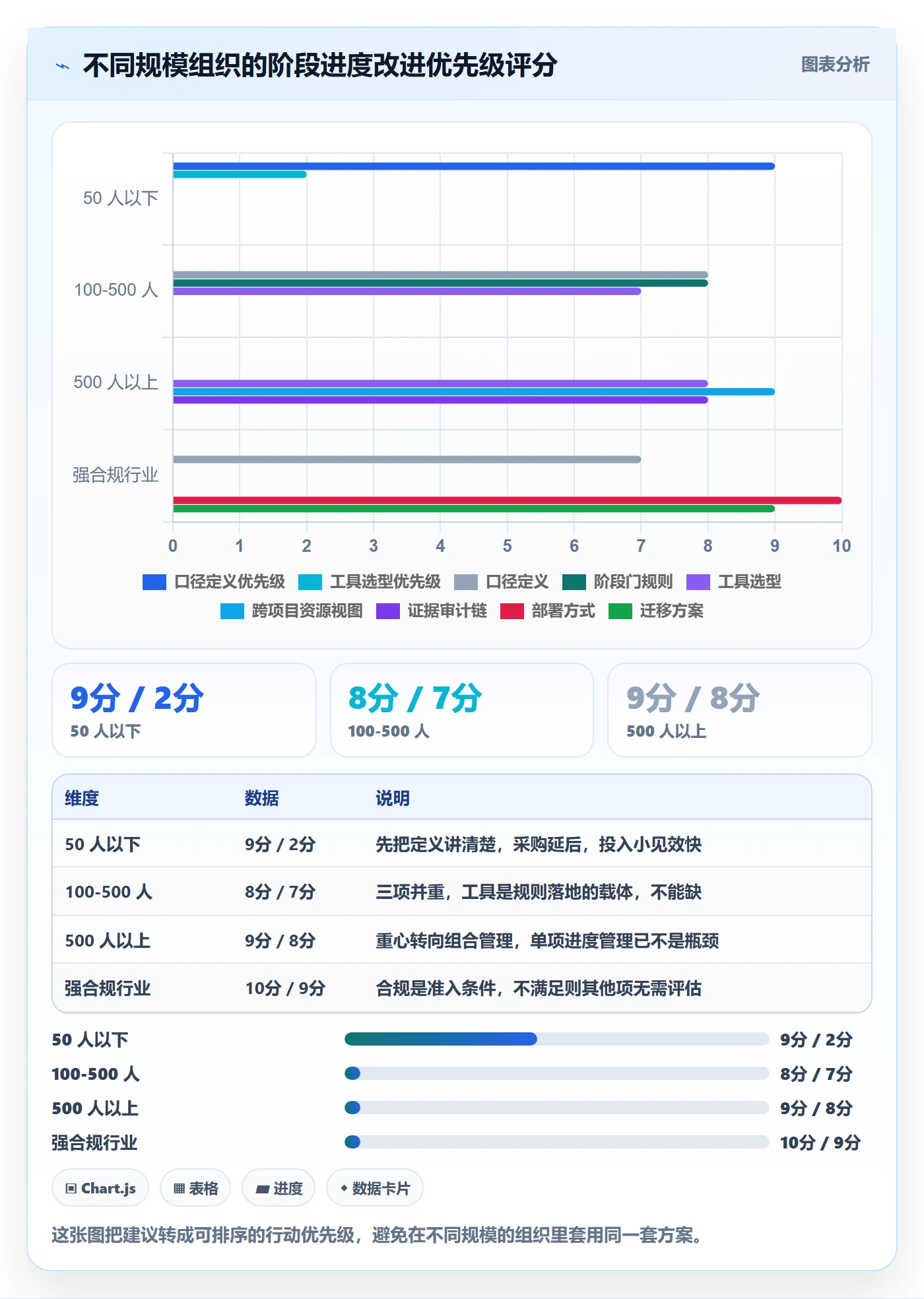Select text 三项并重，工具是规则落地的载体，不能缺

pyautogui.click(x=539, y=892)
